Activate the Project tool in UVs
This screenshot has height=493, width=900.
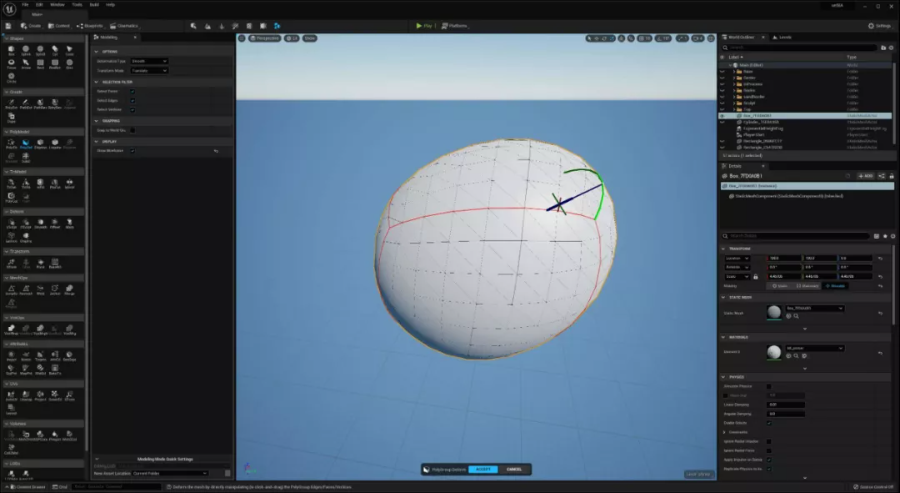point(40,396)
